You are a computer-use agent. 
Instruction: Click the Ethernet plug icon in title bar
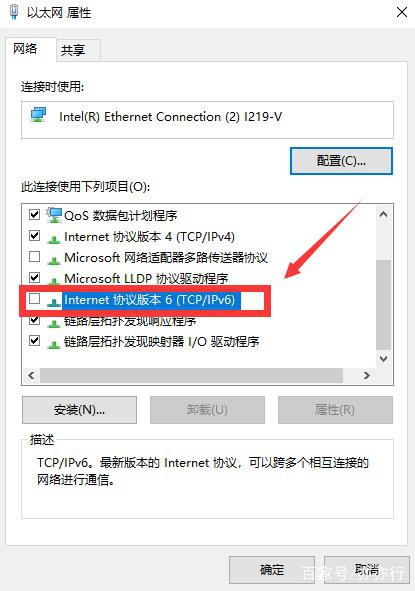(14, 12)
